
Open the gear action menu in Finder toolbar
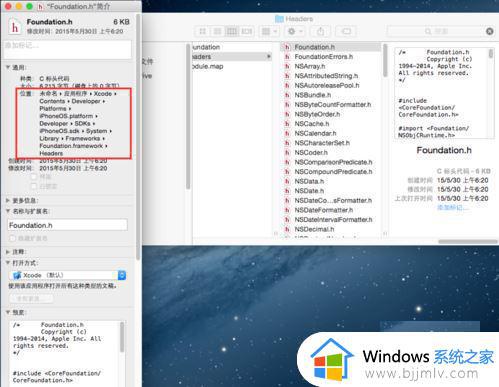pos(295,31)
